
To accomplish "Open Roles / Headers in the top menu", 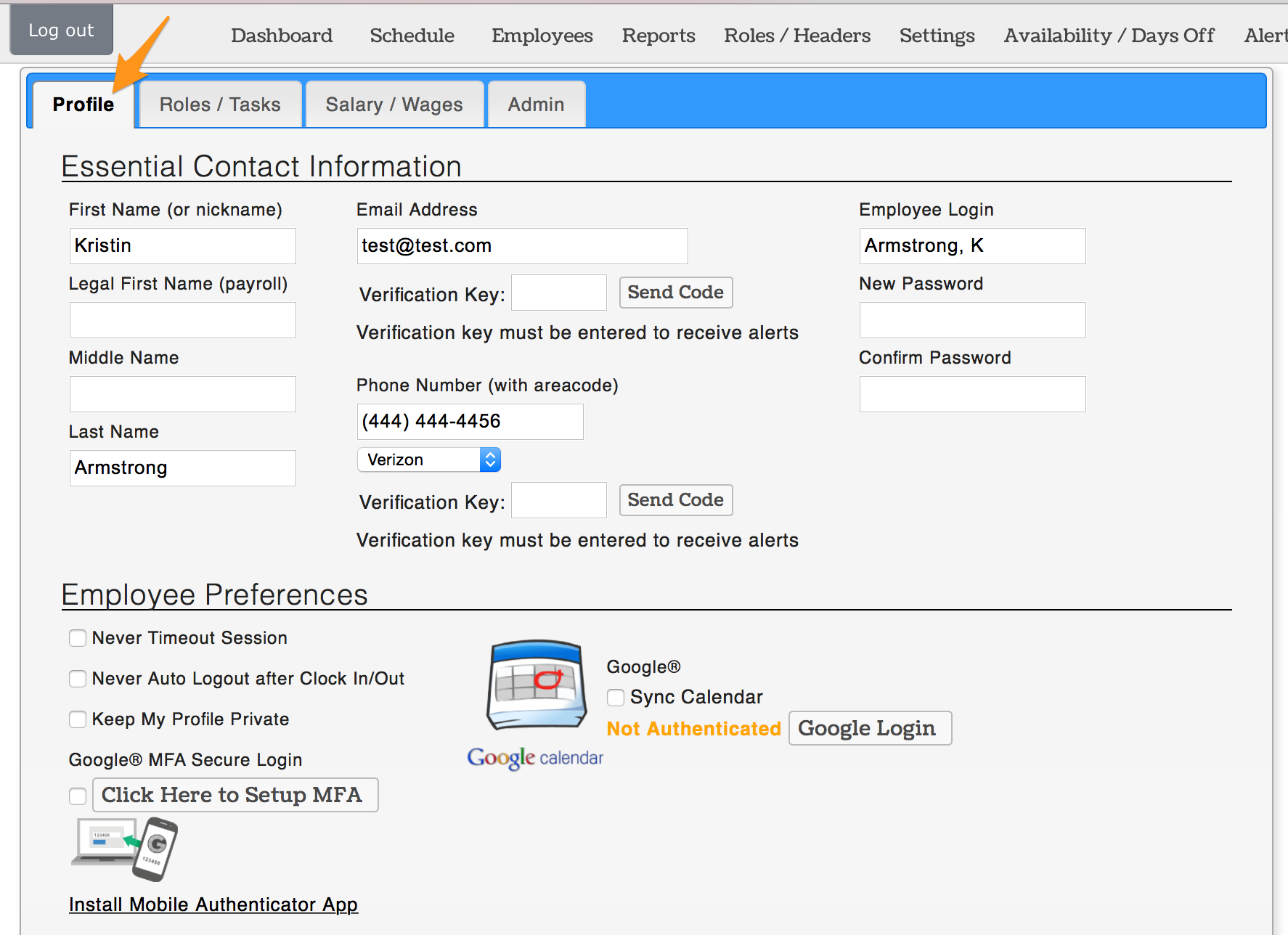I will point(797,36).
